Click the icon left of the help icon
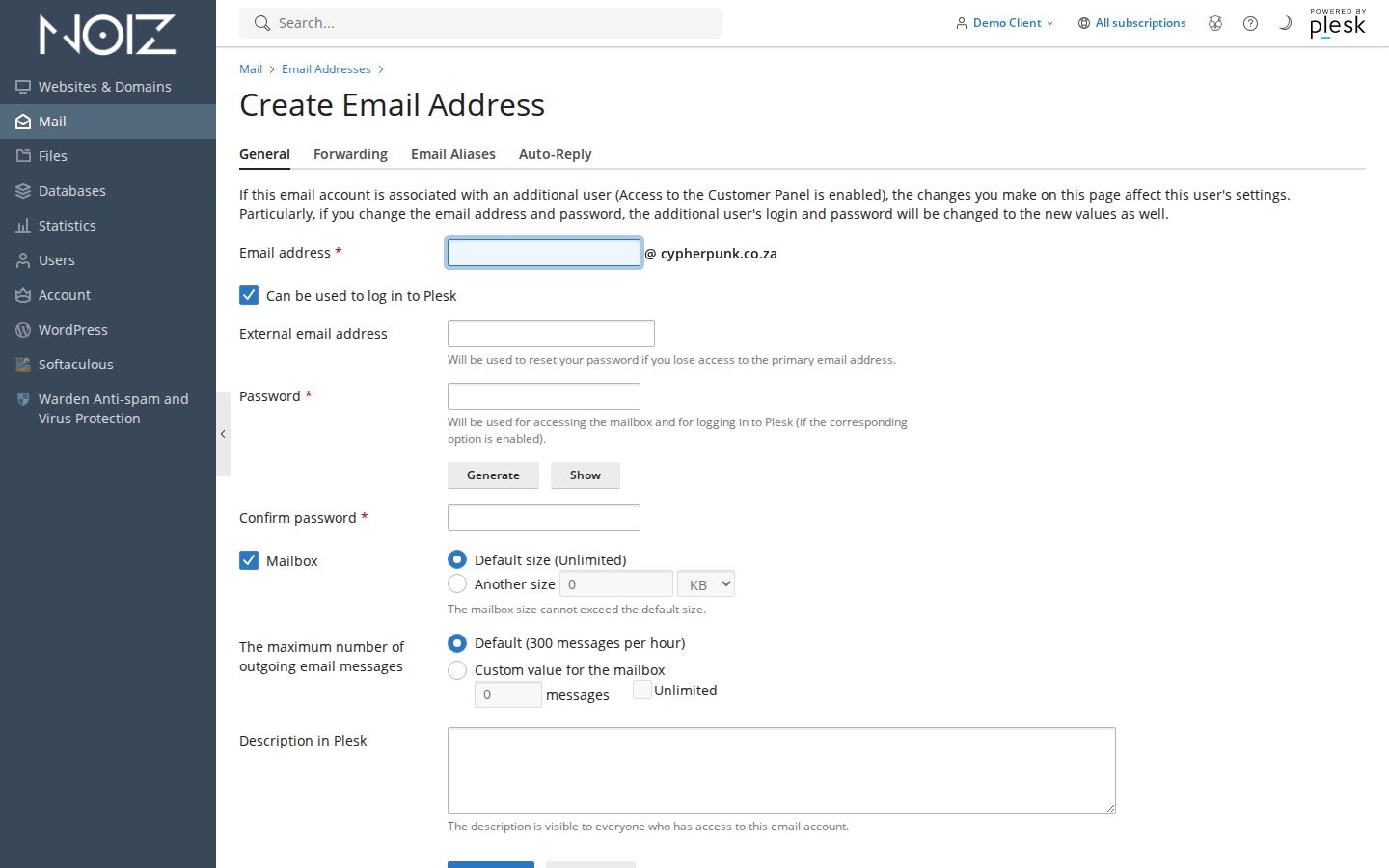Viewport: 1389px width, 868px height. click(x=1215, y=23)
